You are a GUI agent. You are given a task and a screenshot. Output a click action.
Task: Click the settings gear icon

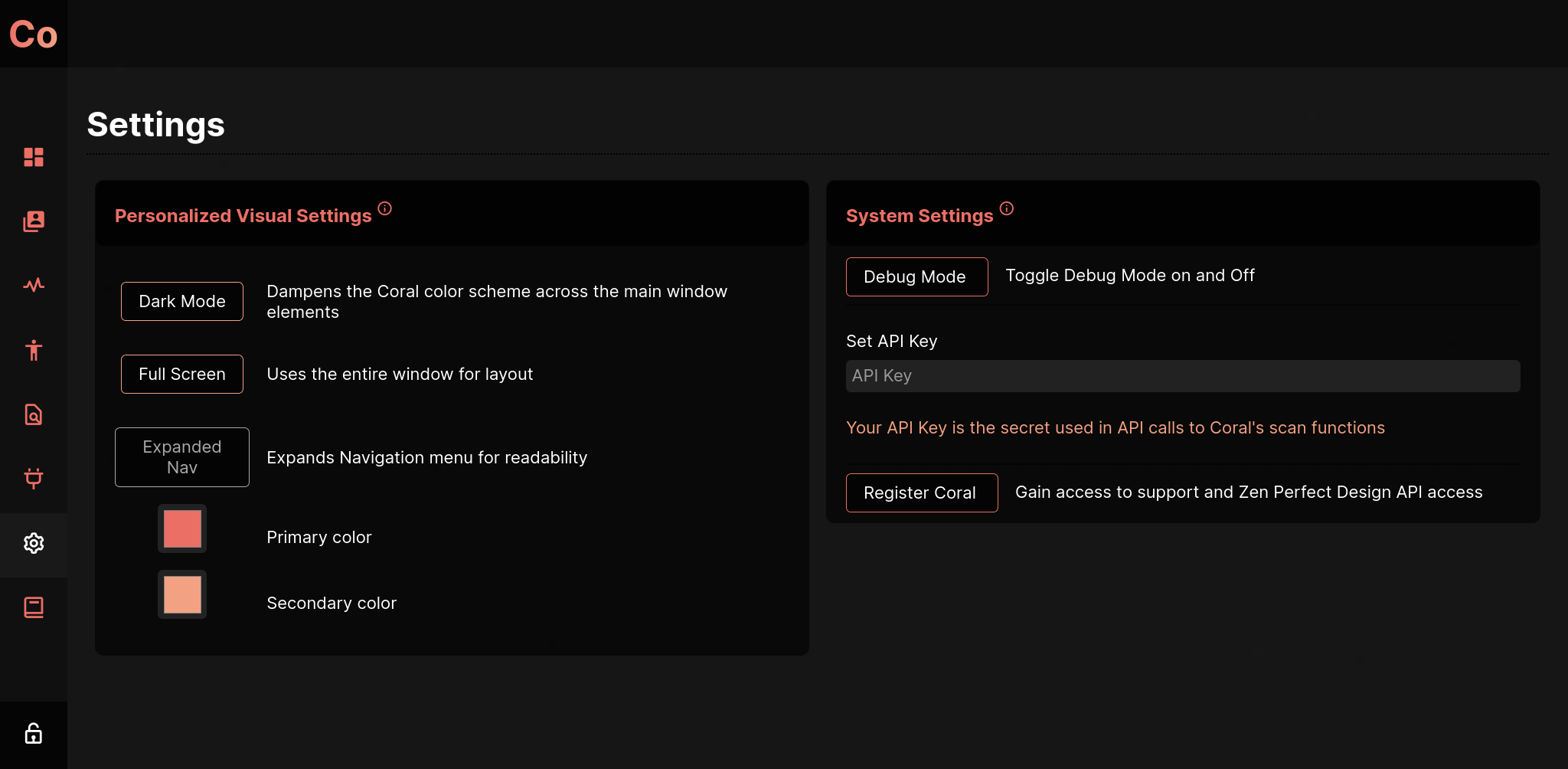[x=34, y=544]
